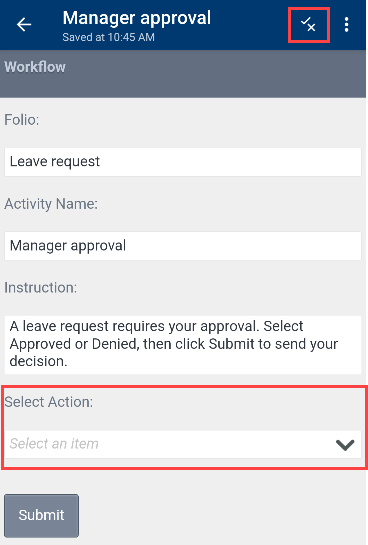The height and width of the screenshot is (545, 368).
Task: Tap the 'Saved at 10:45 AM' status text
Action: click(108, 37)
